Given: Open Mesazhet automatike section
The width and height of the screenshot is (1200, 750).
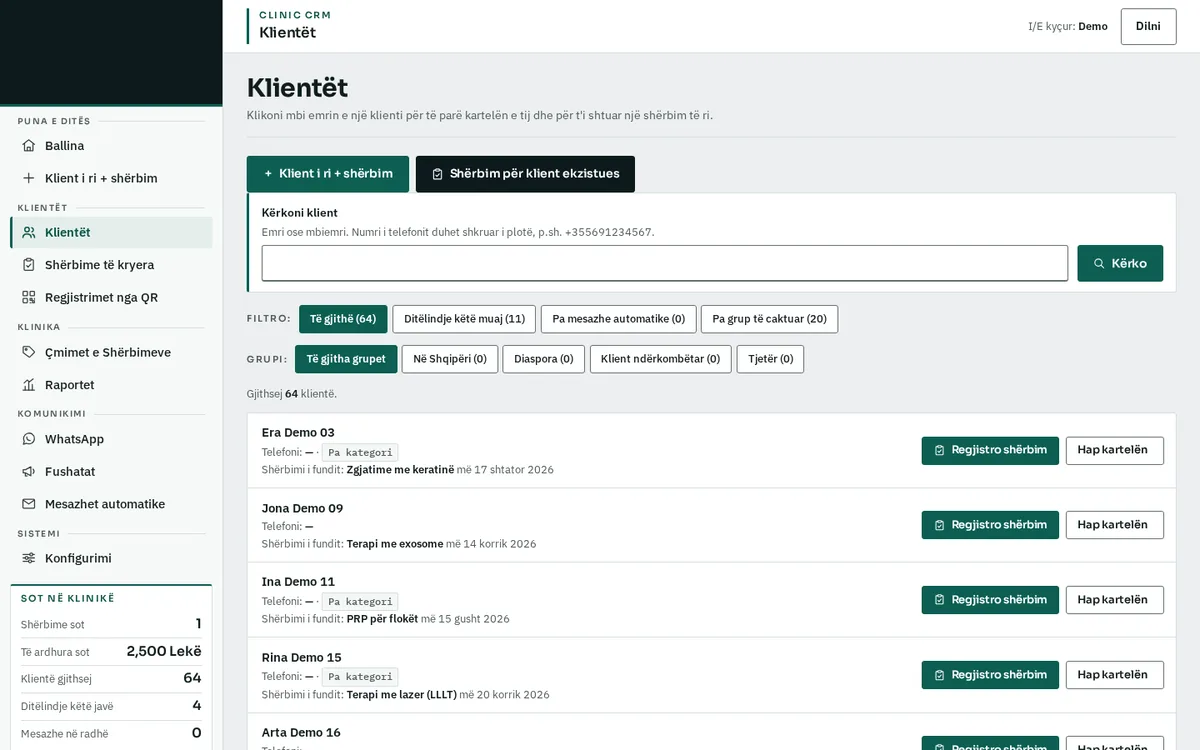Looking at the screenshot, I should pos(111,504).
